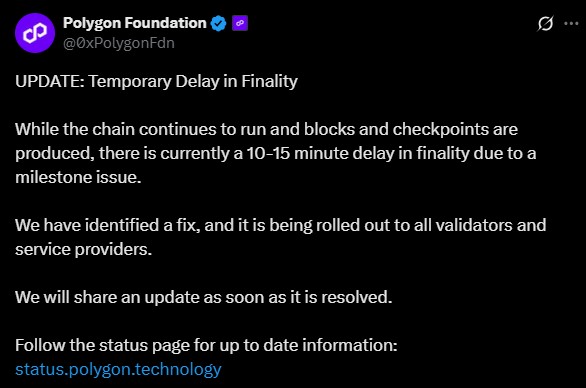
Task: Click the blue verified checkmark badge
Action: click(x=218, y=24)
